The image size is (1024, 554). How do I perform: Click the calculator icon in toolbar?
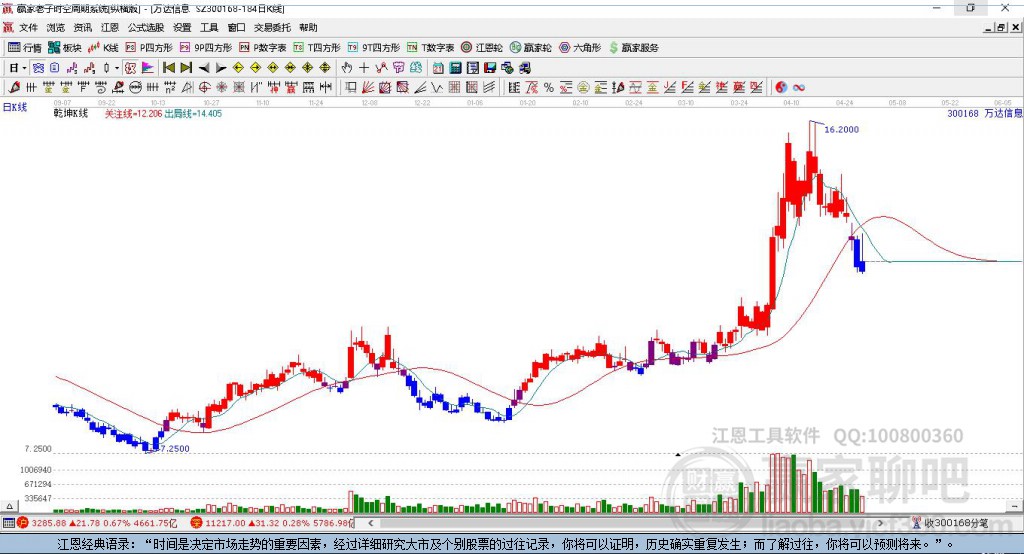[455, 68]
